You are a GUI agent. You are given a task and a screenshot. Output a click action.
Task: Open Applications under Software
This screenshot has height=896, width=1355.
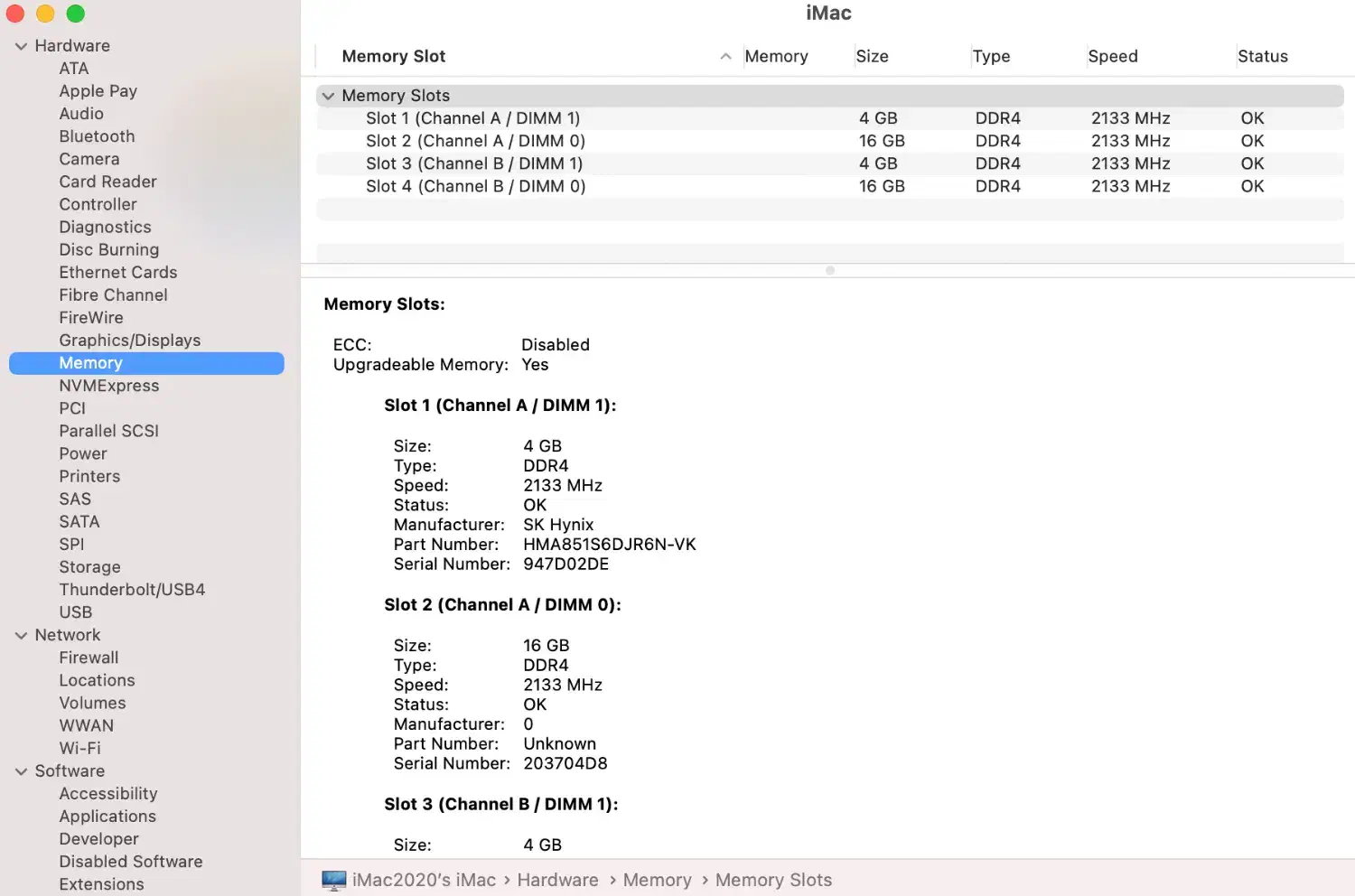[107, 817]
